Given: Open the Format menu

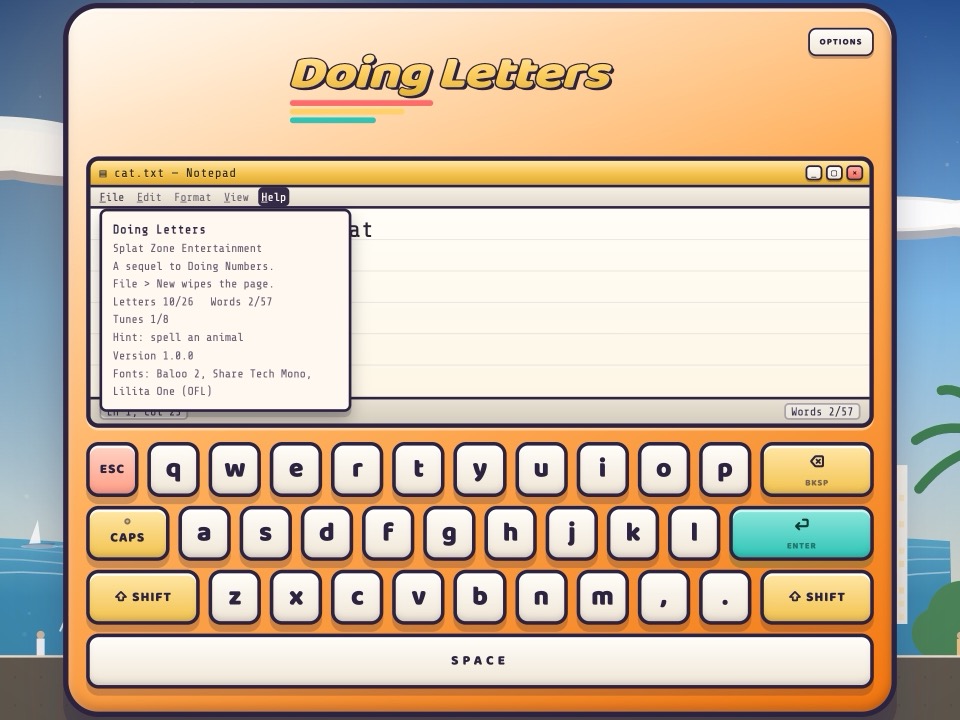Looking at the screenshot, I should 192,197.
